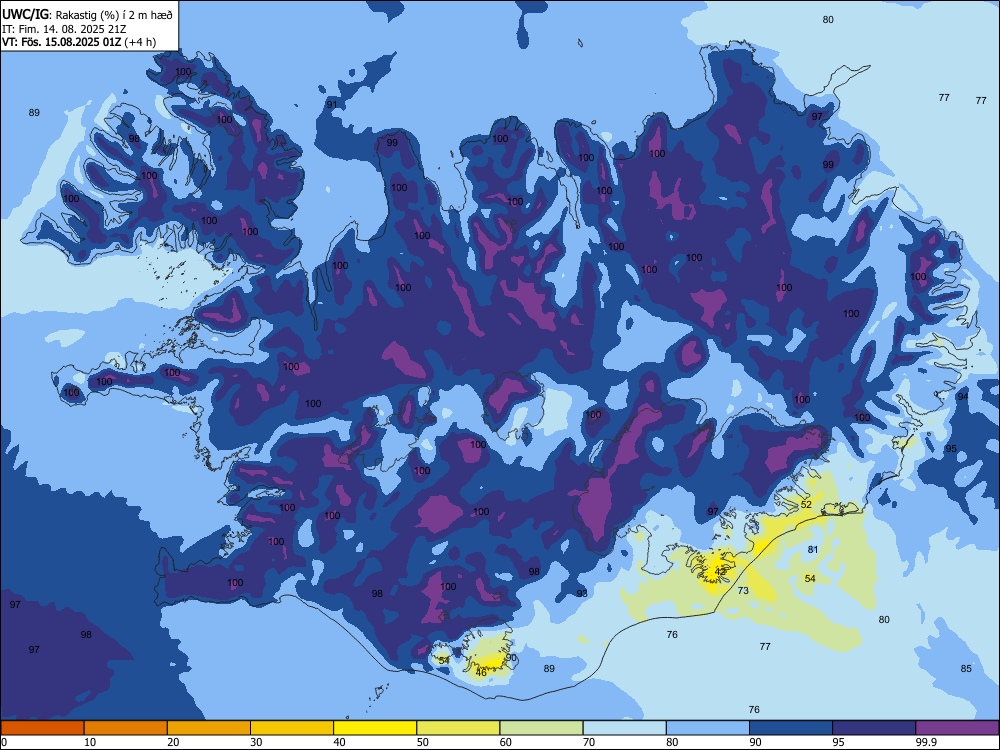
Task: Click the '85' value in the lower right
Action: pyautogui.click(x=966, y=668)
